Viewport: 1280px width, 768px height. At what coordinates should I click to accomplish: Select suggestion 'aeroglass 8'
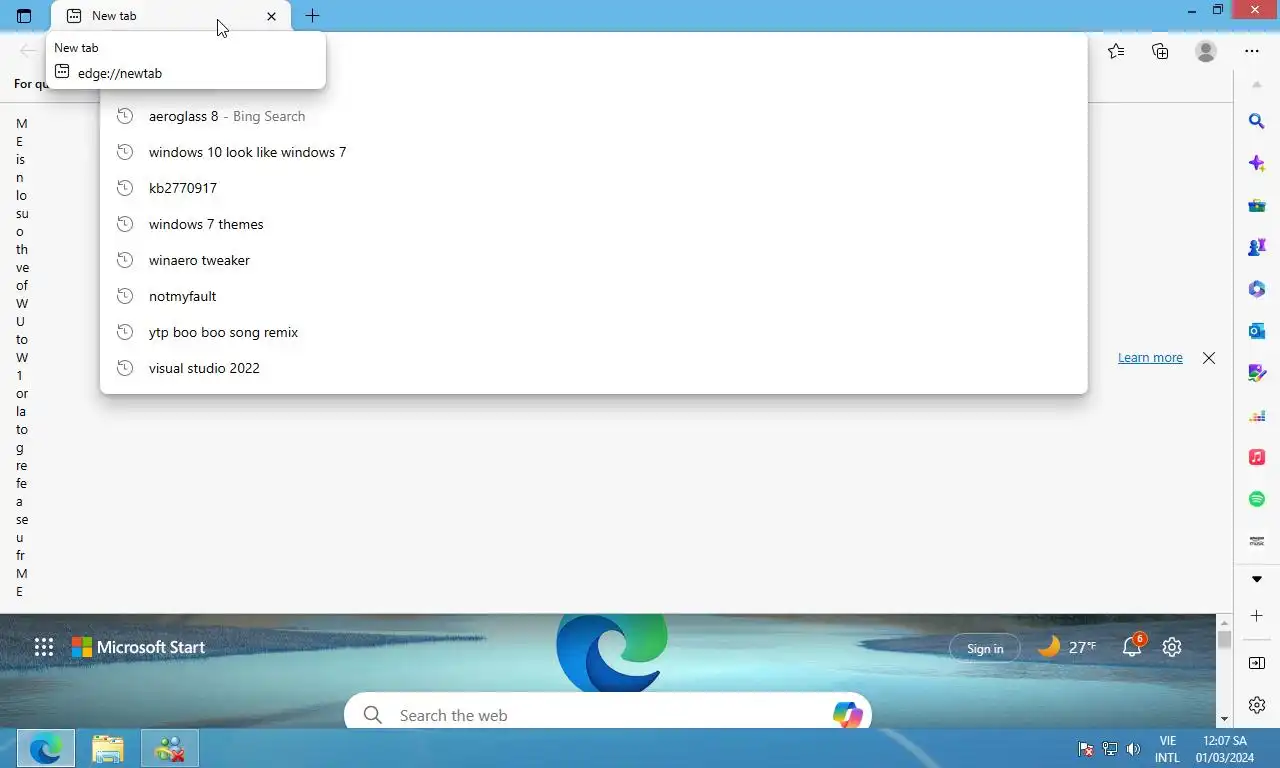point(593,116)
